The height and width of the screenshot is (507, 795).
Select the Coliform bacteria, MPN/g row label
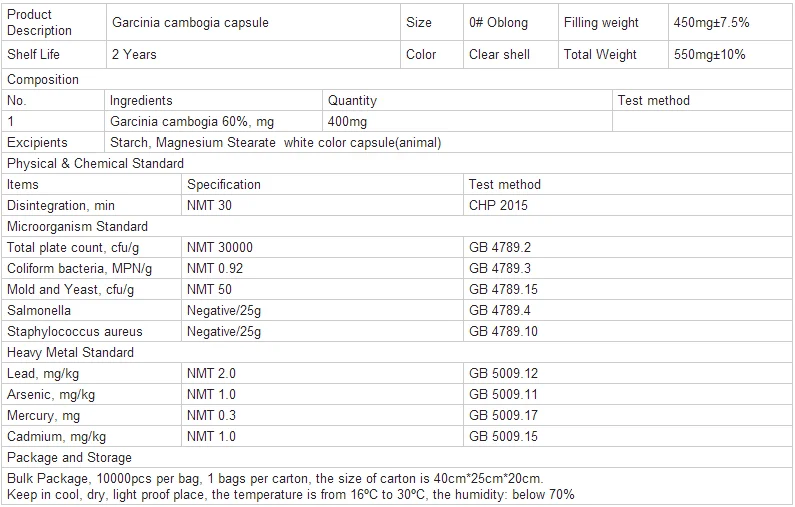tap(79, 269)
